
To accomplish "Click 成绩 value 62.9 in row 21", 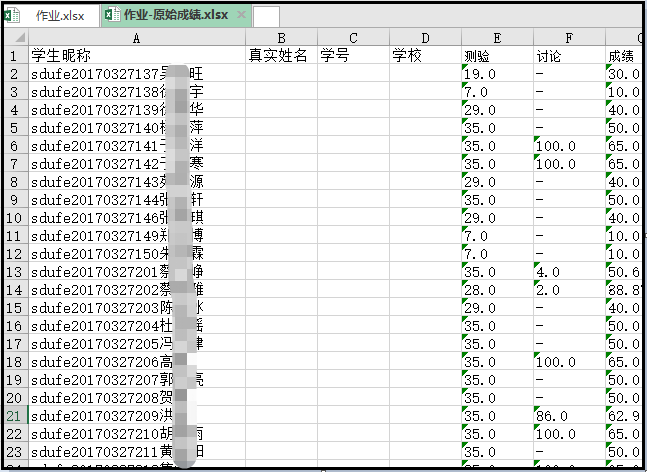I will click(624, 416).
